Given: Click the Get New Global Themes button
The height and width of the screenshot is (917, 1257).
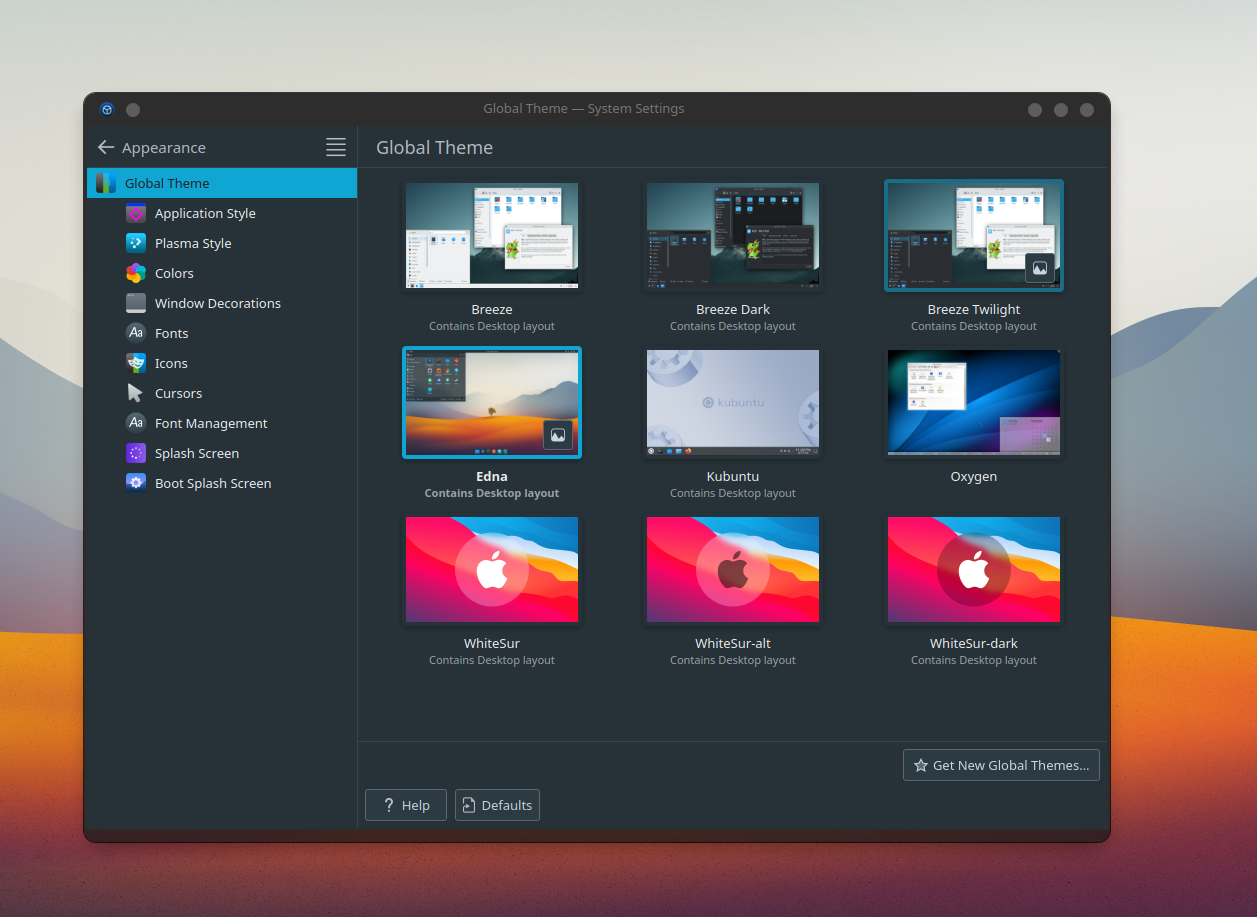Looking at the screenshot, I should pyautogui.click(x=1001, y=765).
